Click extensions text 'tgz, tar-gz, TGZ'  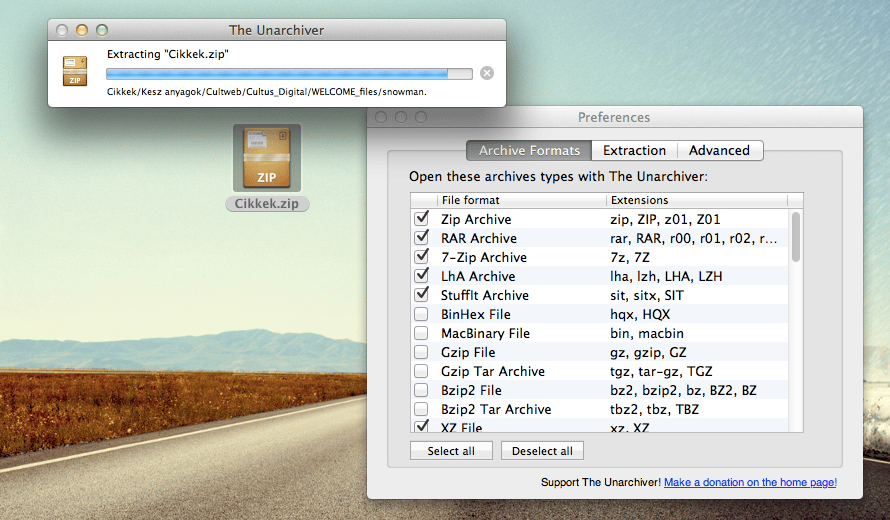661,371
